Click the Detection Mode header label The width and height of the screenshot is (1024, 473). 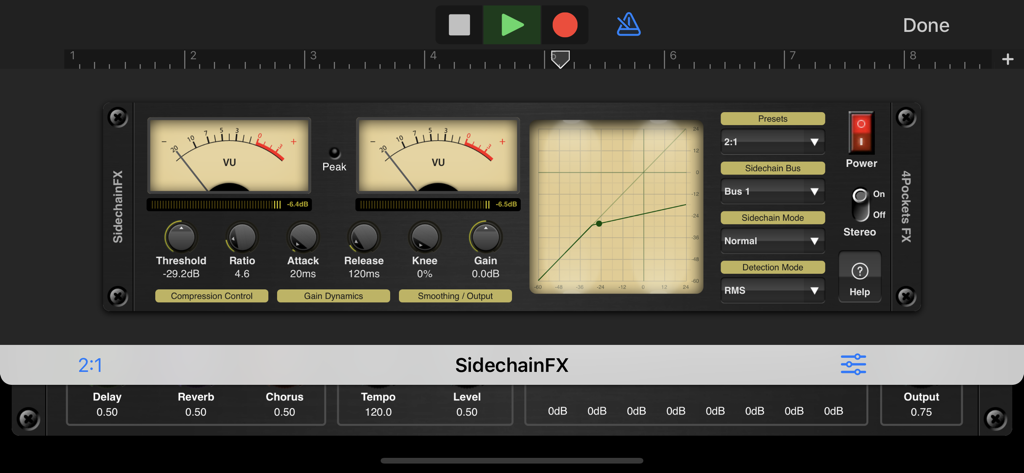tap(773, 268)
